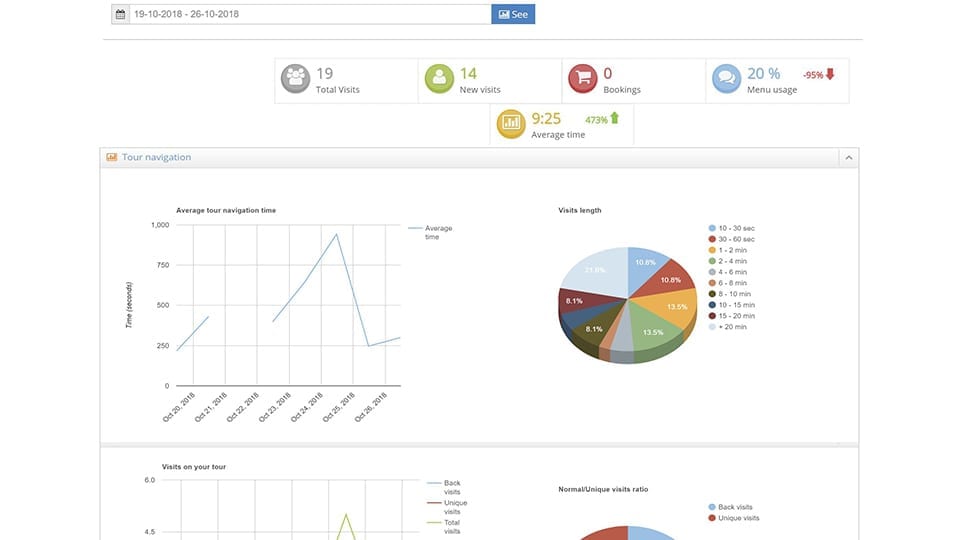The height and width of the screenshot is (540, 960).
Task: Click the Average tour navigation time title
Action: (226, 210)
